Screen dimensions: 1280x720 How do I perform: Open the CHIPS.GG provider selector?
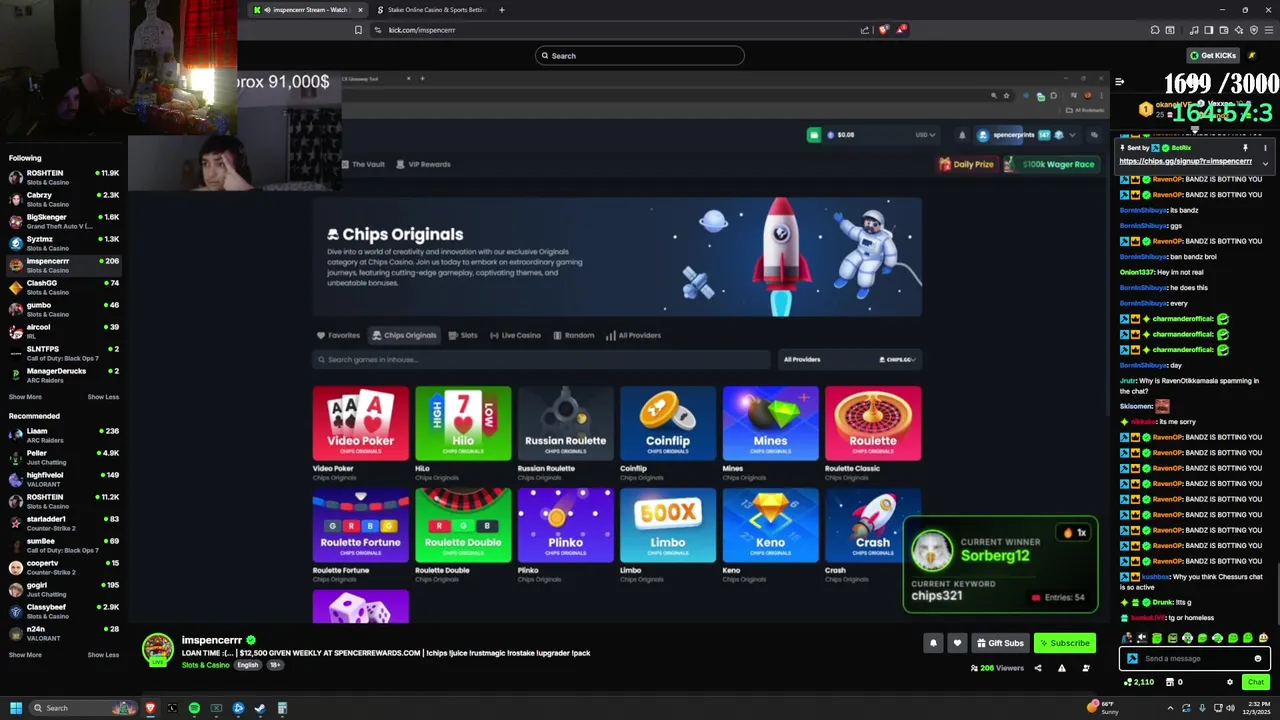(898, 359)
